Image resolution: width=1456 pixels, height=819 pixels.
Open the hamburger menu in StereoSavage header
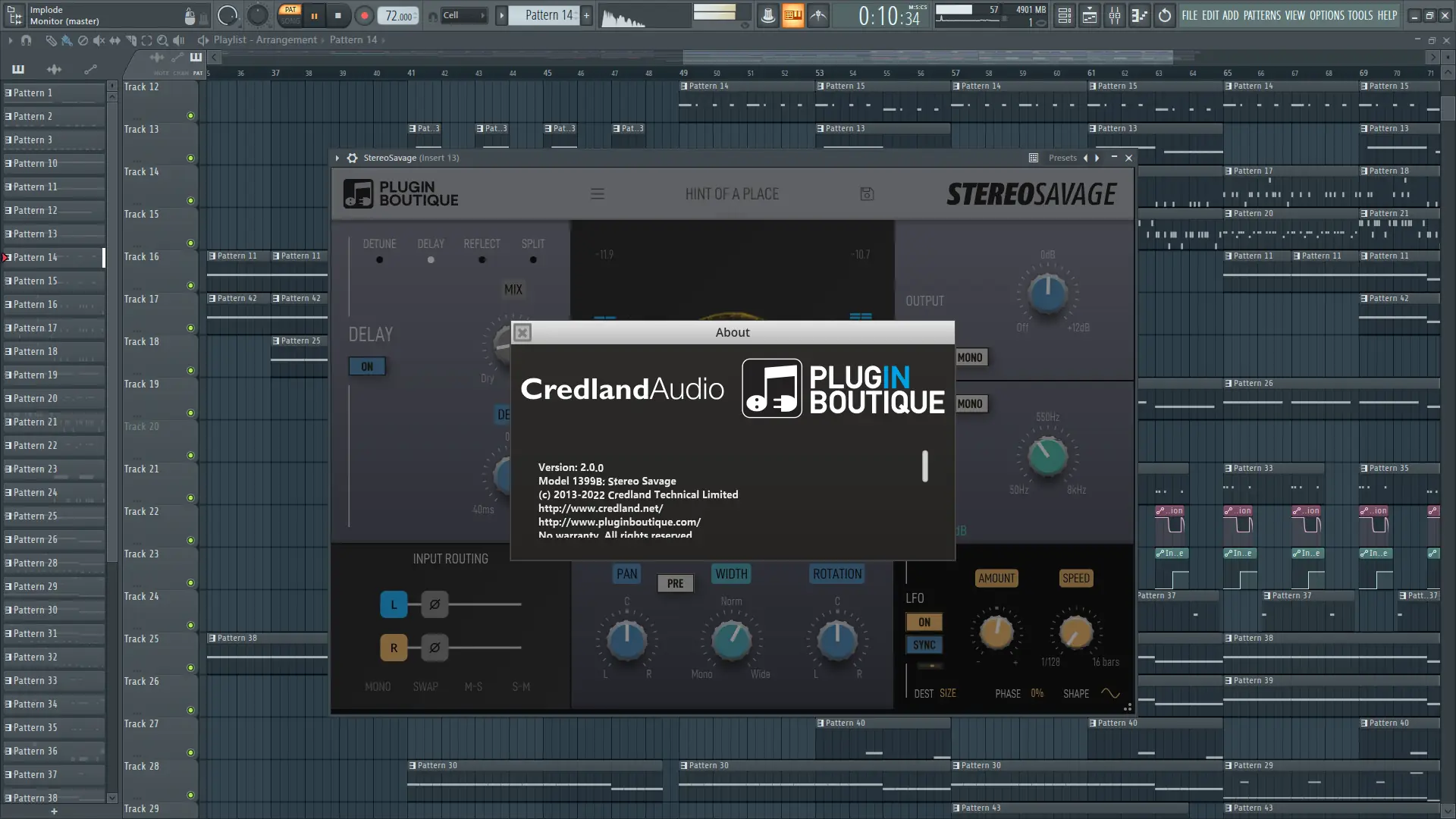click(x=598, y=194)
